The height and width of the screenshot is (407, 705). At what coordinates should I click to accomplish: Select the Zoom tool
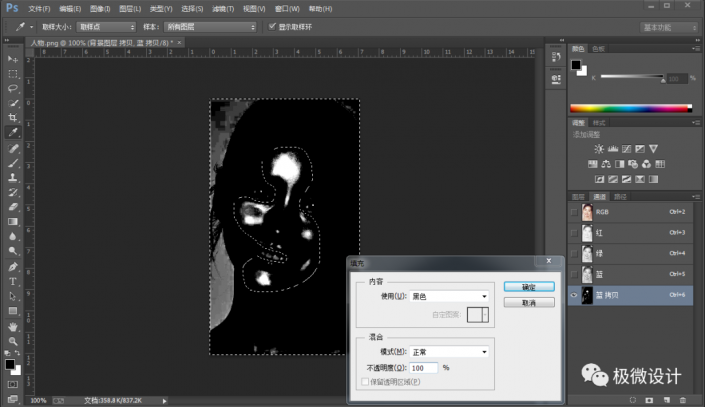point(13,340)
